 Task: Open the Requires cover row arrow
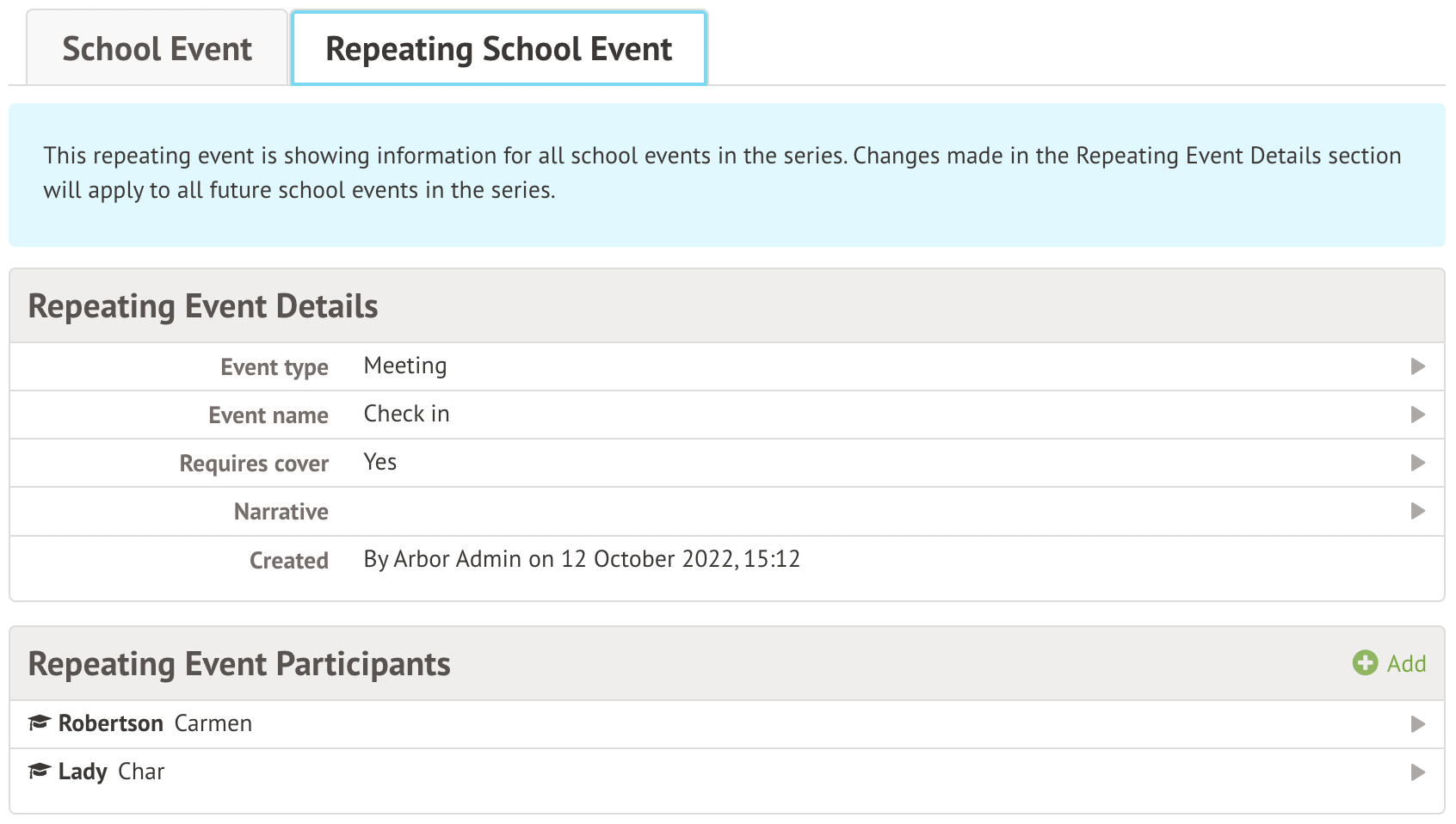point(1417,463)
